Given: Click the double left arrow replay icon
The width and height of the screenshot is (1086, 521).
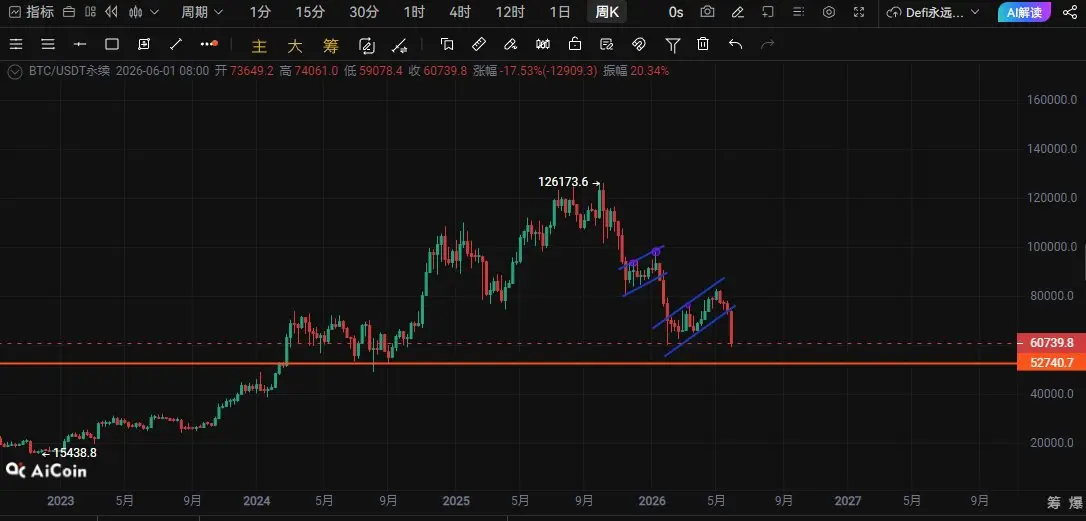Looking at the screenshot, I should pyautogui.click(x=112, y=12).
